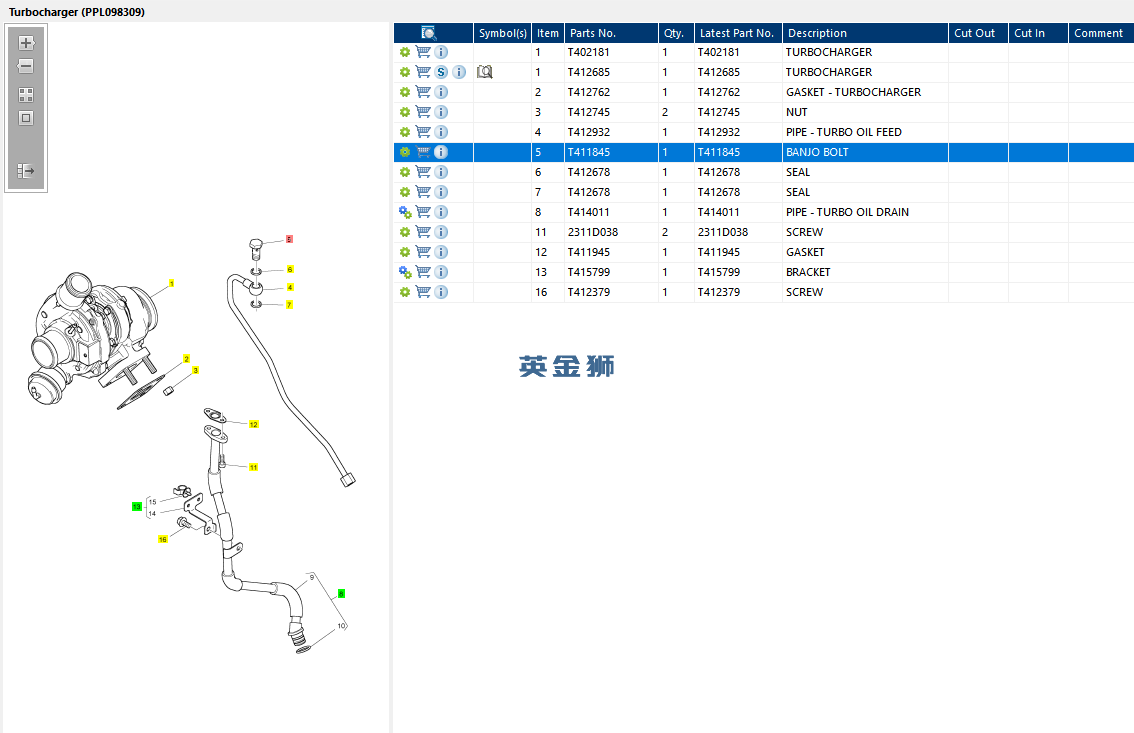Select yellow callout 4 in the diagram

pyautogui.click(x=290, y=288)
